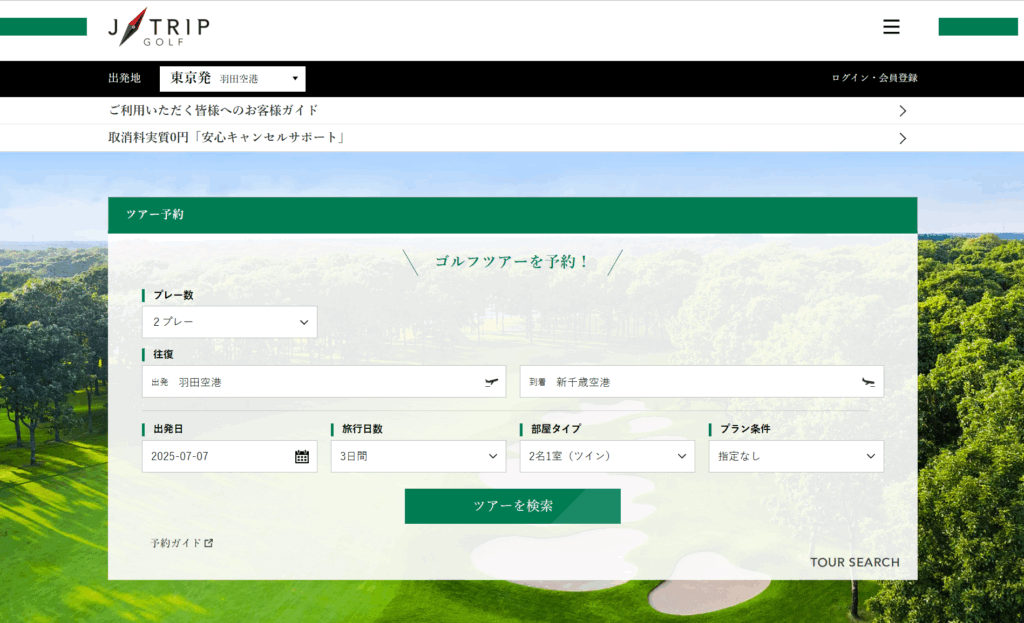Open the hamburger menu
This screenshot has width=1024, height=623.
(891, 27)
